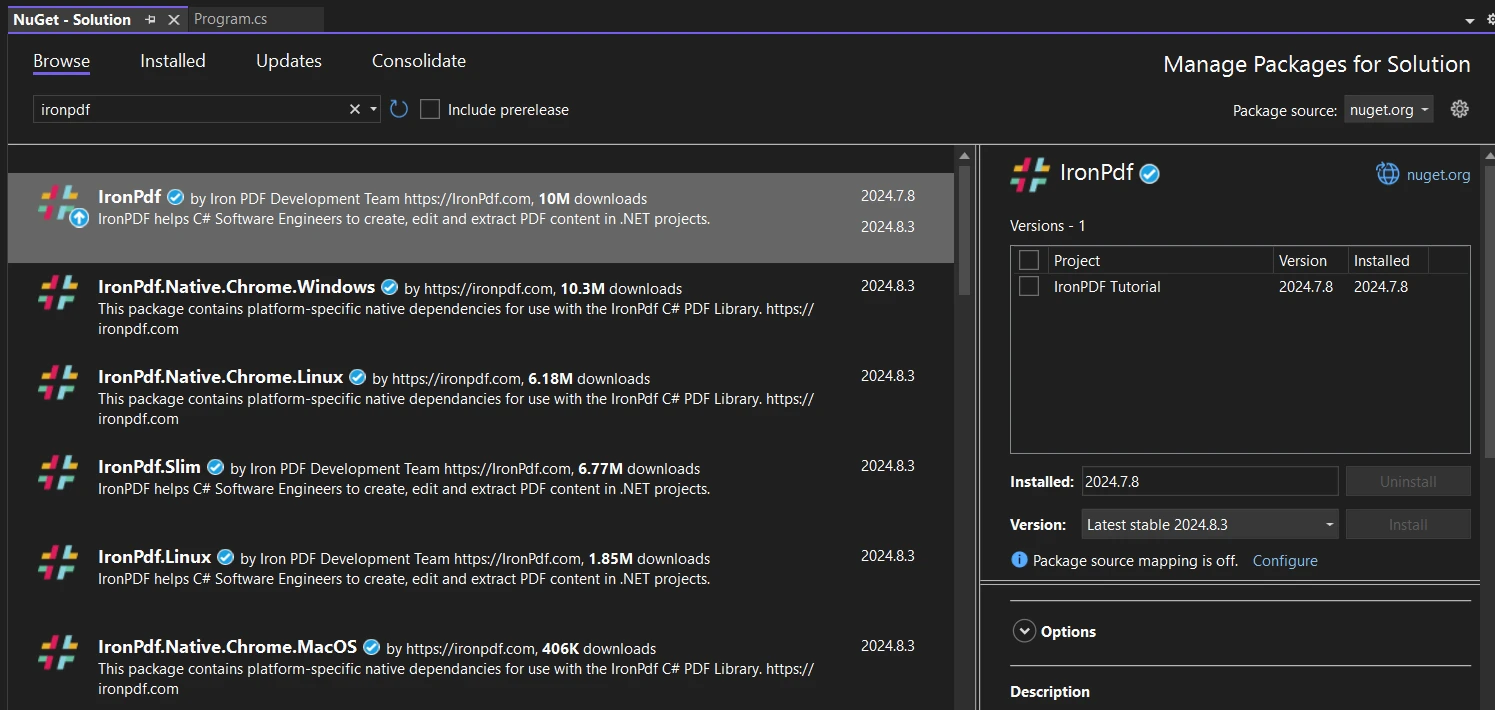The image size is (1495, 710).
Task: Open the NuGet settings gear icon
Action: [x=1460, y=109]
